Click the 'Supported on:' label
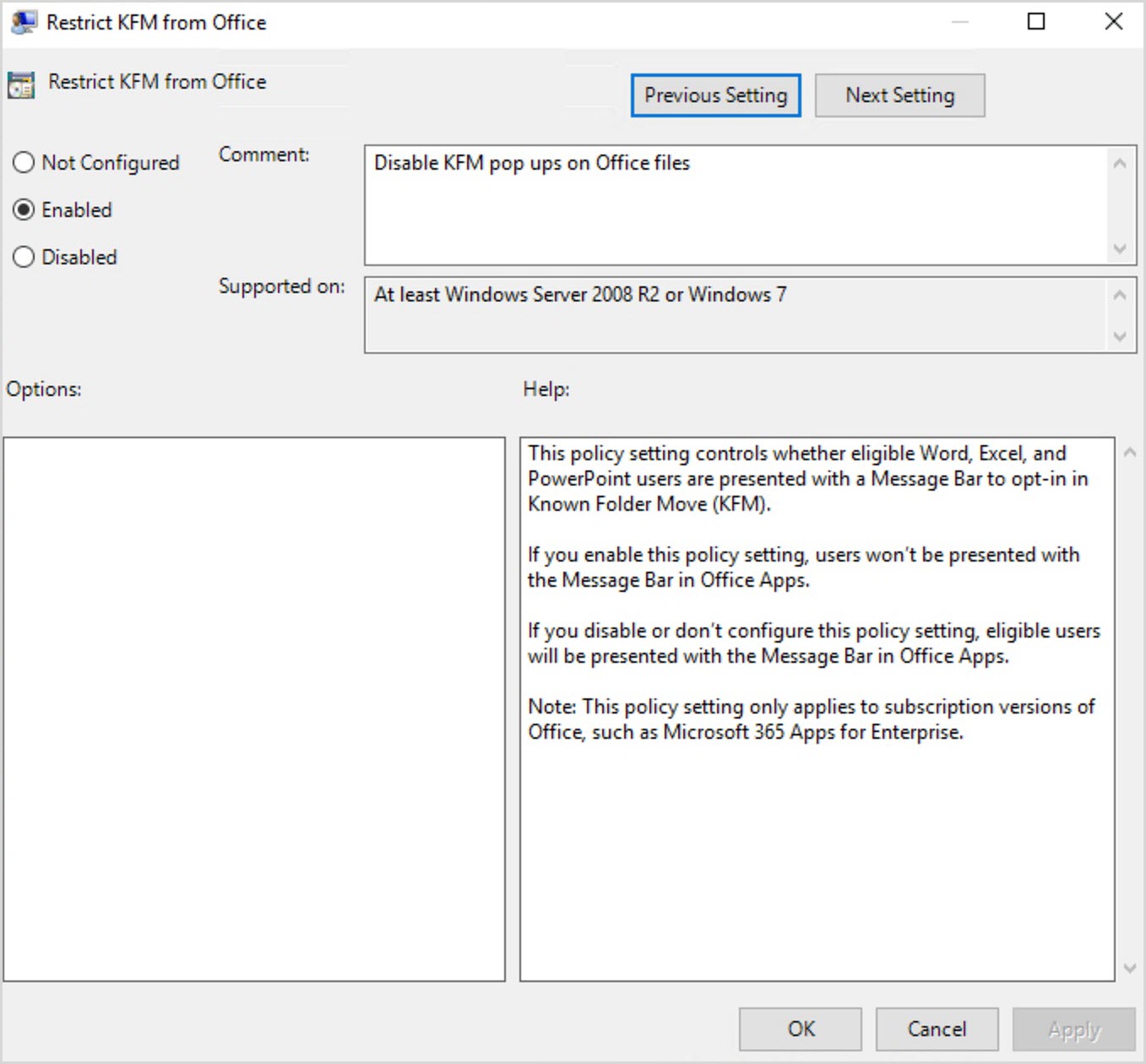The width and height of the screenshot is (1146, 1064). 281,286
